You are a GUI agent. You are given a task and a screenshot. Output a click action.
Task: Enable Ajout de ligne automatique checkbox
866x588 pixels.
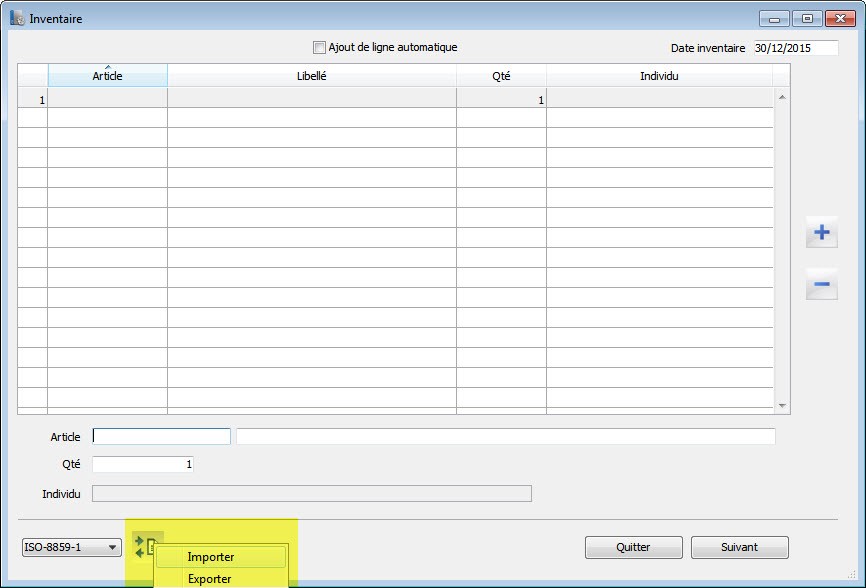pos(319,47)
